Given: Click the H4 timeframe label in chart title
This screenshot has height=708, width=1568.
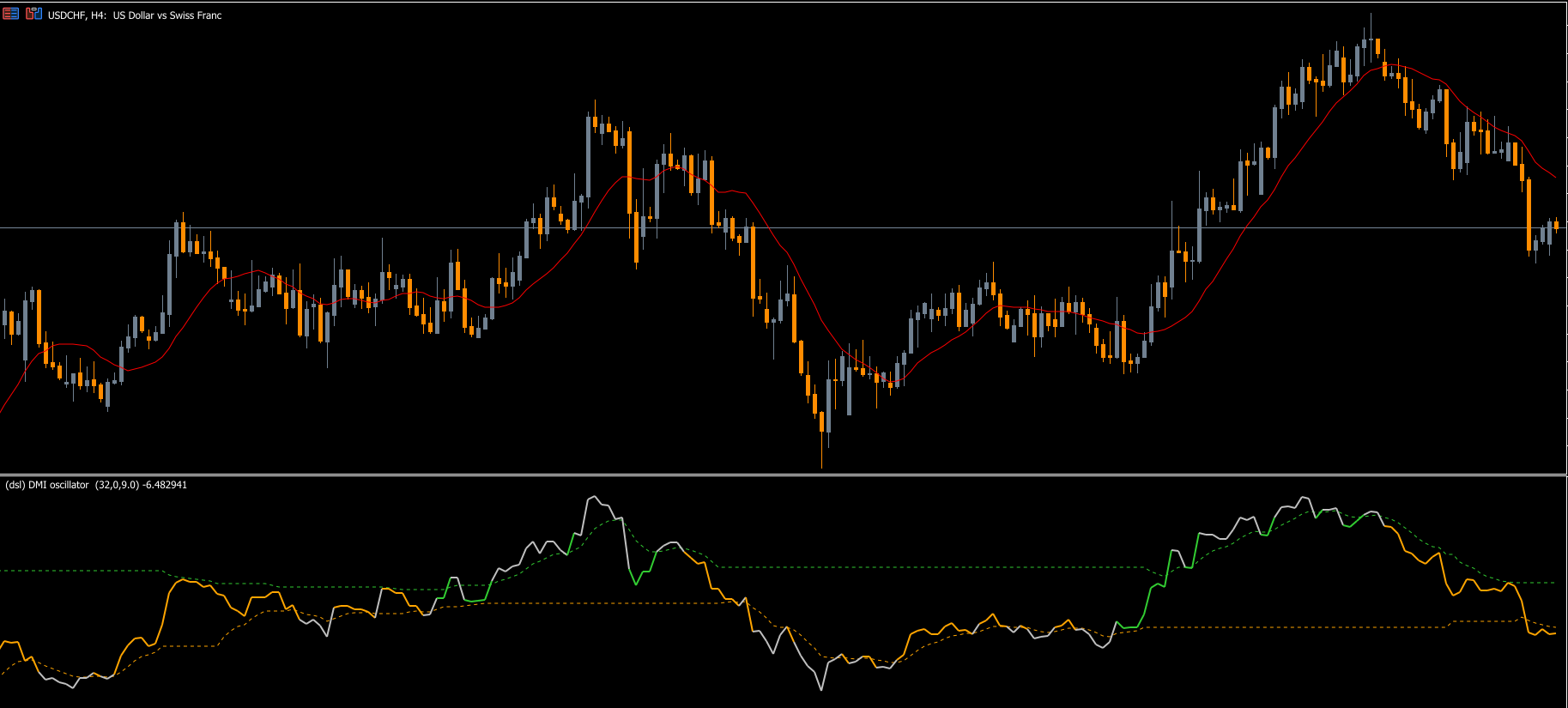Looking at the screenshot, I should [98, 15].
